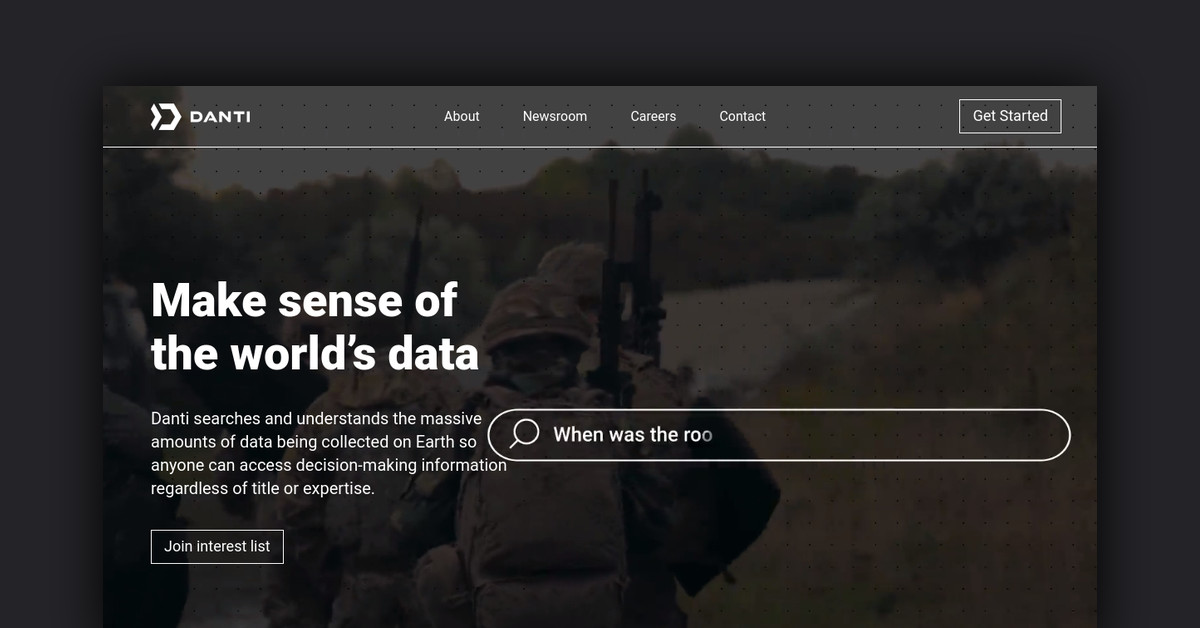Go to the Newsroom section
This screenshot has width=1200, height=628.
click(554, 116)
